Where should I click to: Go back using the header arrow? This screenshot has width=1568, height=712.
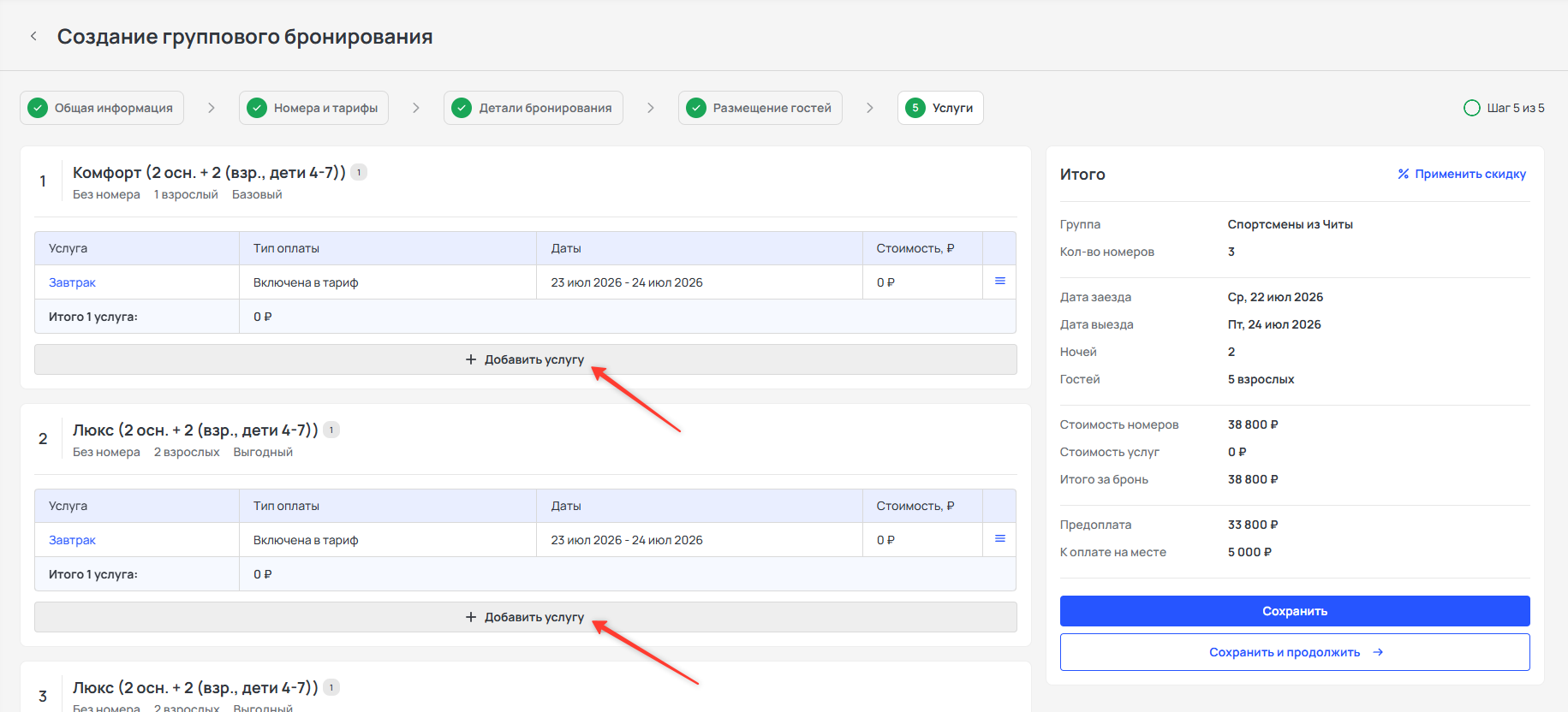[33, 36]
